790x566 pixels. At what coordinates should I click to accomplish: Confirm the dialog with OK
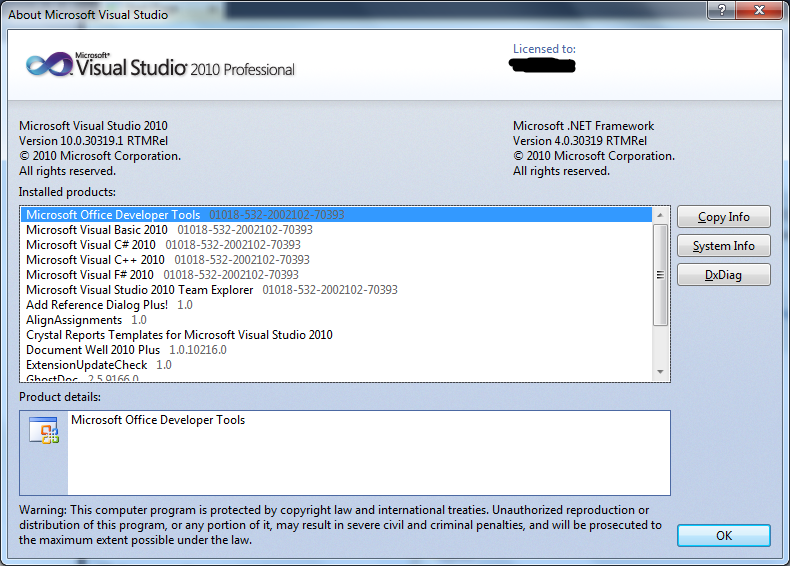tap(723, 535)
